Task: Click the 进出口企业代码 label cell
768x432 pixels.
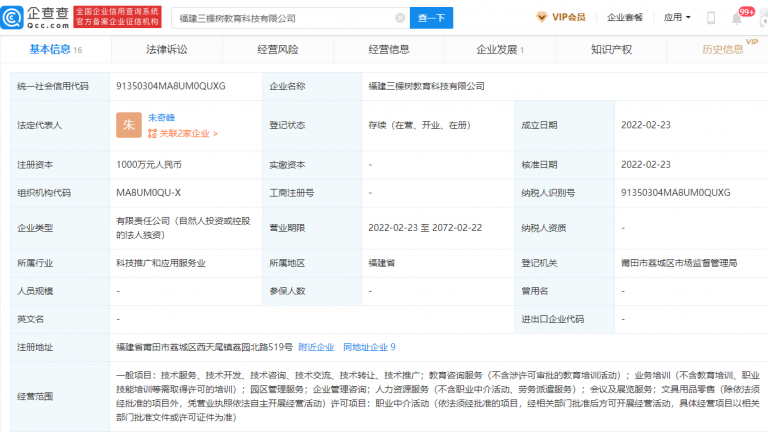Action: pos(564,319)
